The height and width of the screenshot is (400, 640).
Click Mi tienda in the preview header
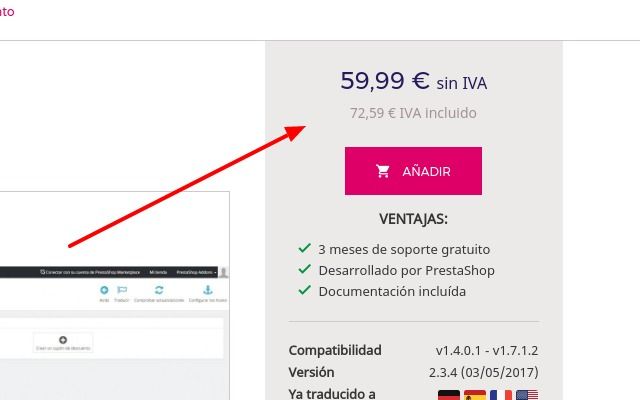pos(158,272)
